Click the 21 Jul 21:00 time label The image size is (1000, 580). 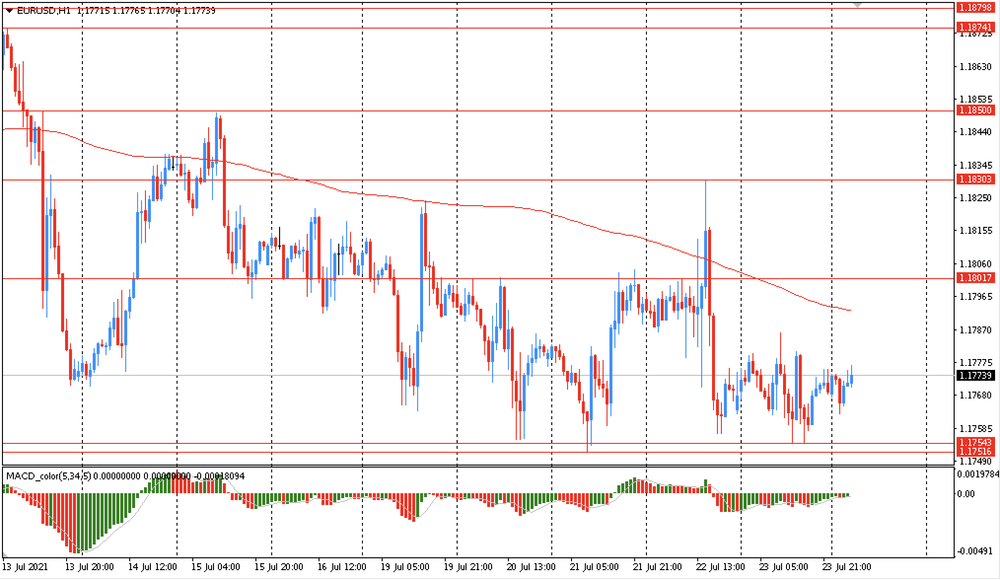coord(657,567)
